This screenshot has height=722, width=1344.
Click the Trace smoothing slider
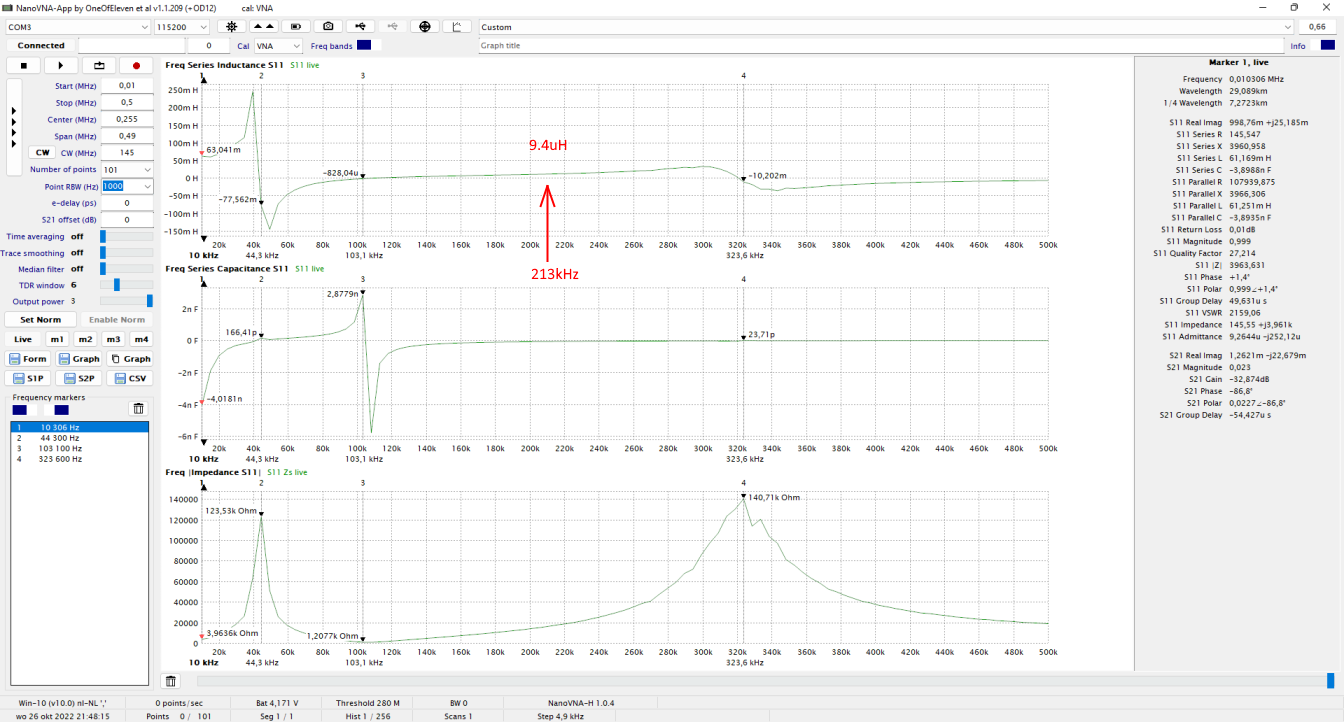tap(126, 253)
